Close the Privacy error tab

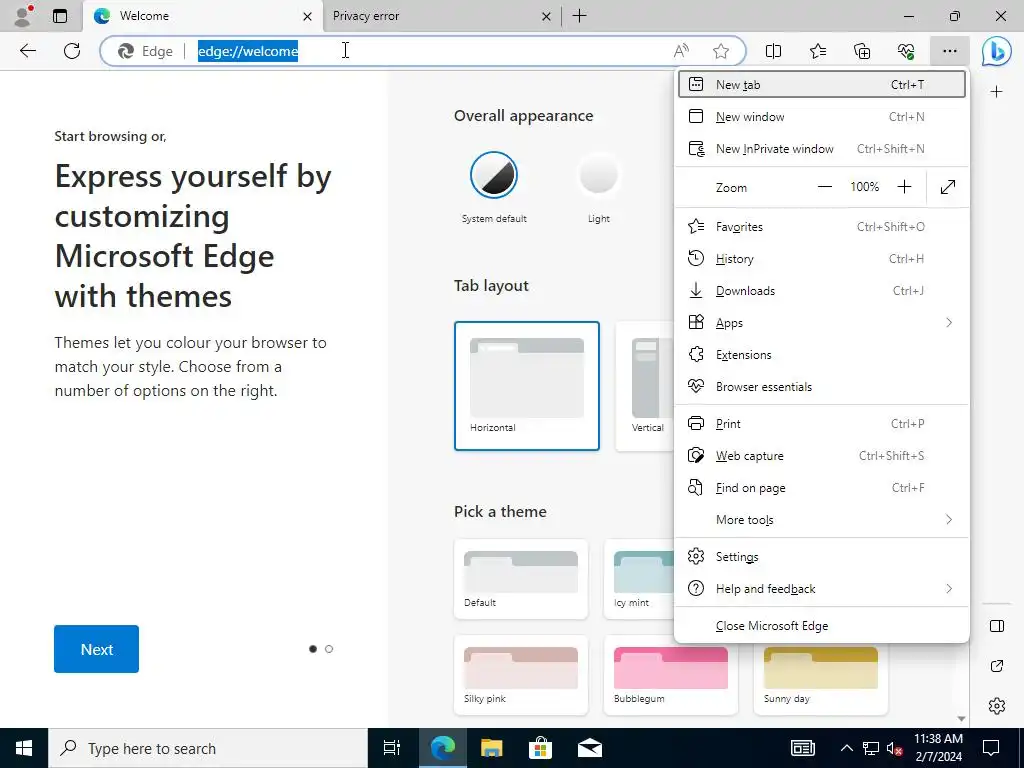pyautogui.click(x=546, y=16)
